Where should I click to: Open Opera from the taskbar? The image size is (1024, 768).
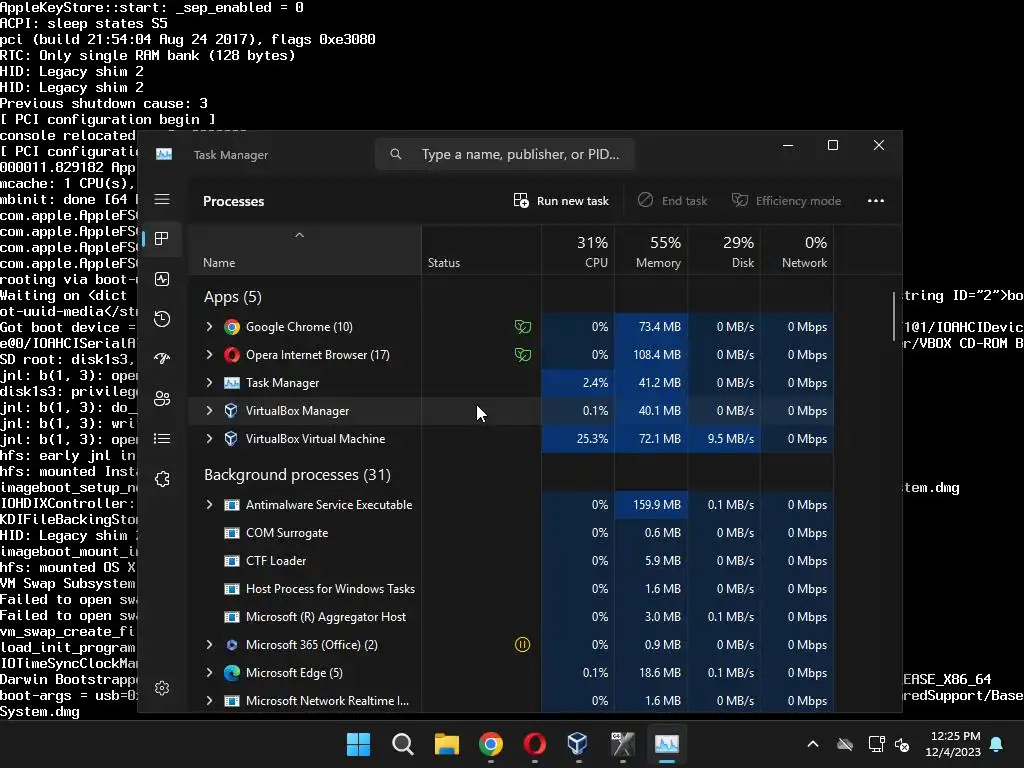click(535, 744)
